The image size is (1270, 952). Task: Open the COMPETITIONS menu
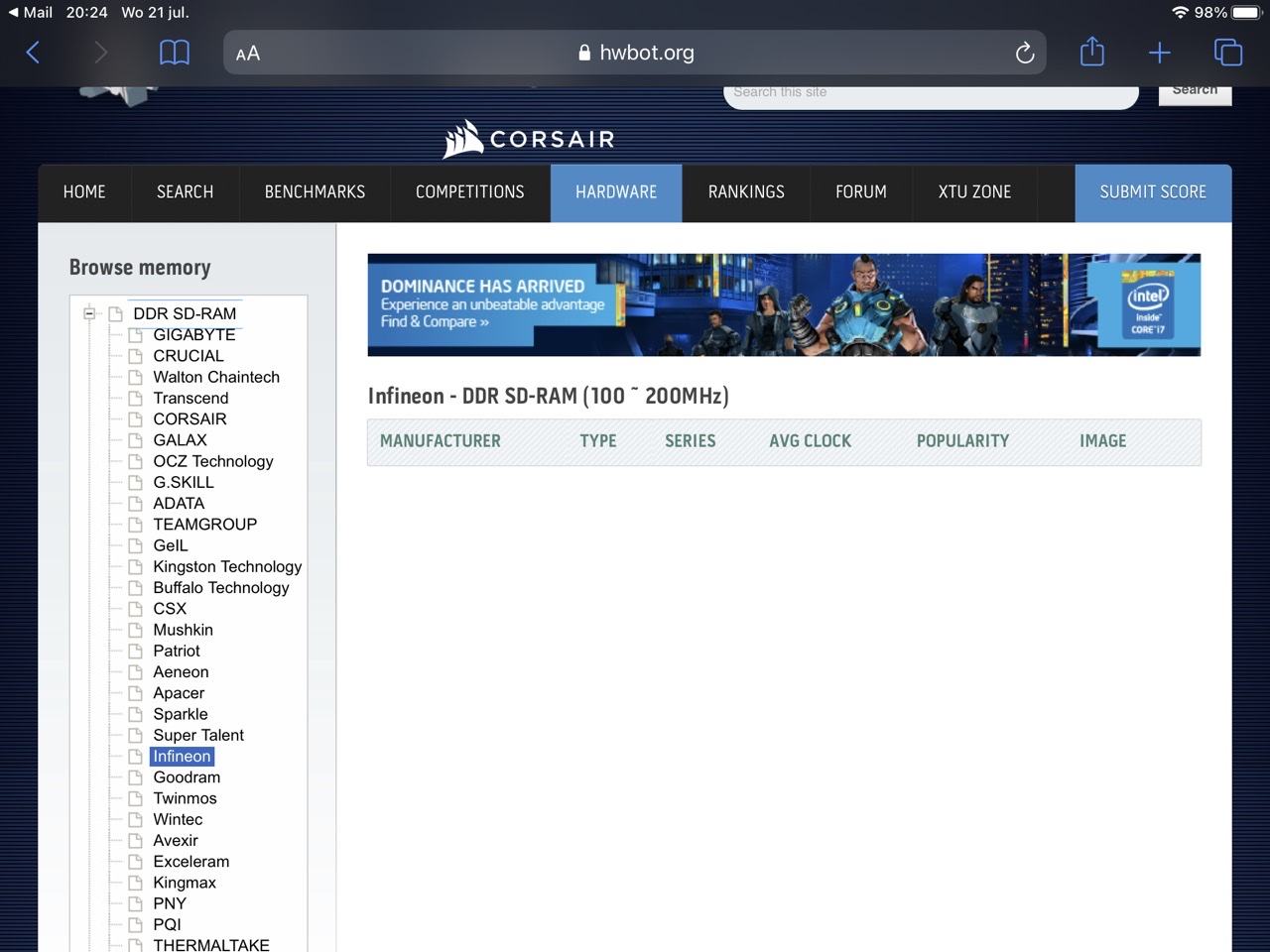click(x=470, y=192)
